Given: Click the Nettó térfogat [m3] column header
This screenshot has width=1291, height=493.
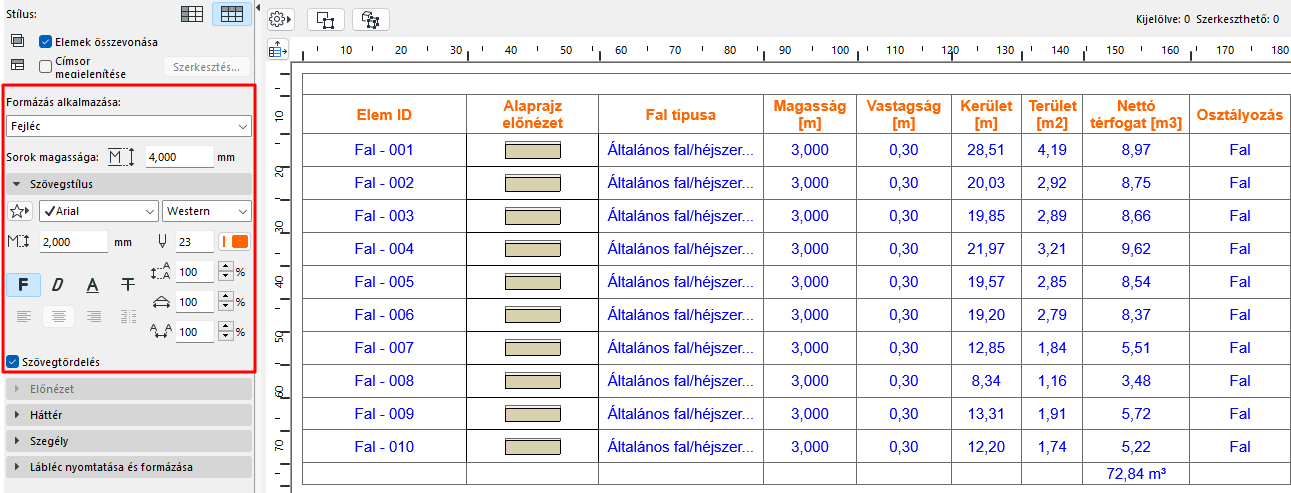Looking at the screenshot, I should [1135, 115].
